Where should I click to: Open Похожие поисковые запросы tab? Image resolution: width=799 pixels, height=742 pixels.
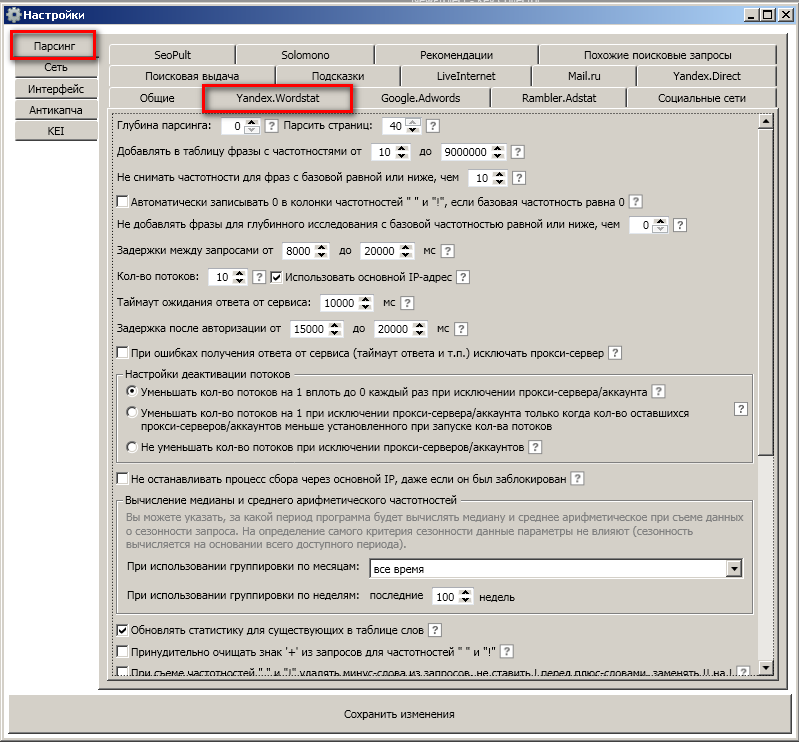coord(657,55)
